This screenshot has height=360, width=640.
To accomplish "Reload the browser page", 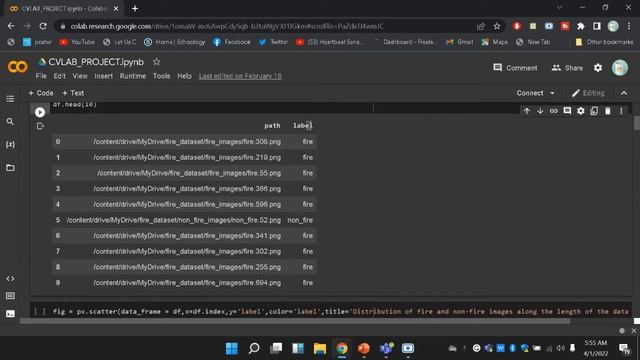I will click(x=43, y=26).
